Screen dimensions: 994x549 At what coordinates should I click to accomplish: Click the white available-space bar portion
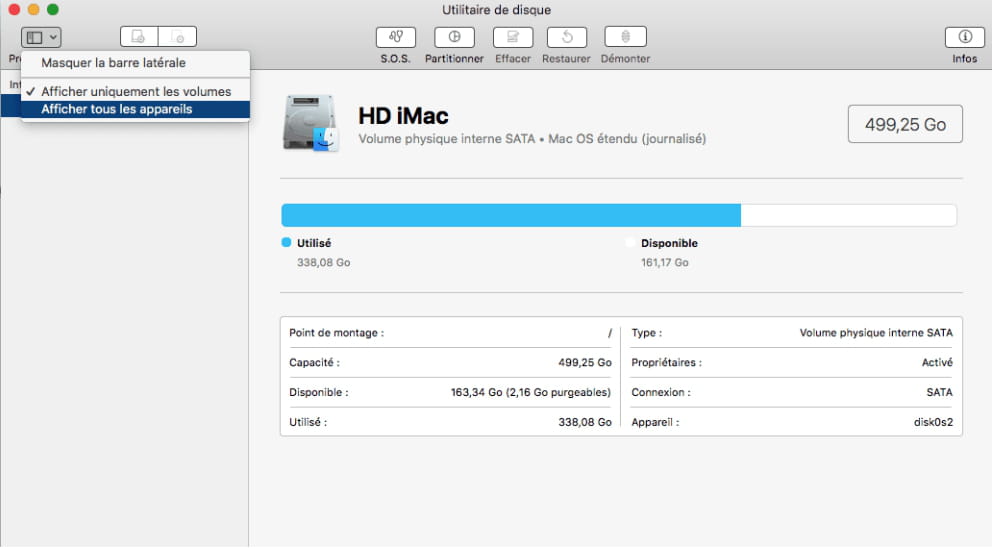point(848,216)
